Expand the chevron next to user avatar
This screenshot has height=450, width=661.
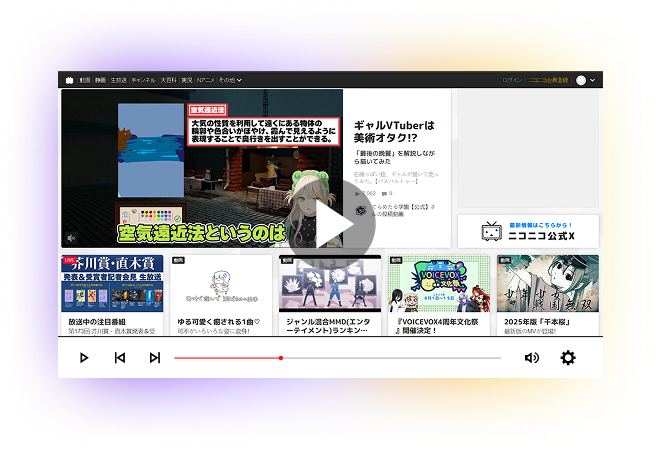tap(592, 80)
